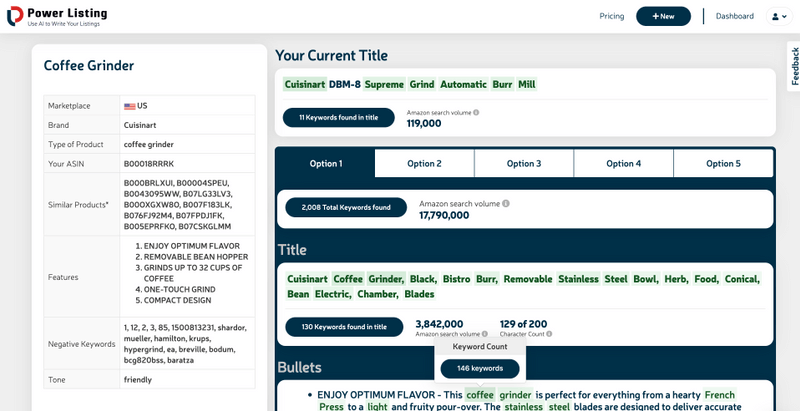Viewport: 800px width, 411px height.
Task: Click highlighted keyword Cuisinart in current title
Action: 305,84
